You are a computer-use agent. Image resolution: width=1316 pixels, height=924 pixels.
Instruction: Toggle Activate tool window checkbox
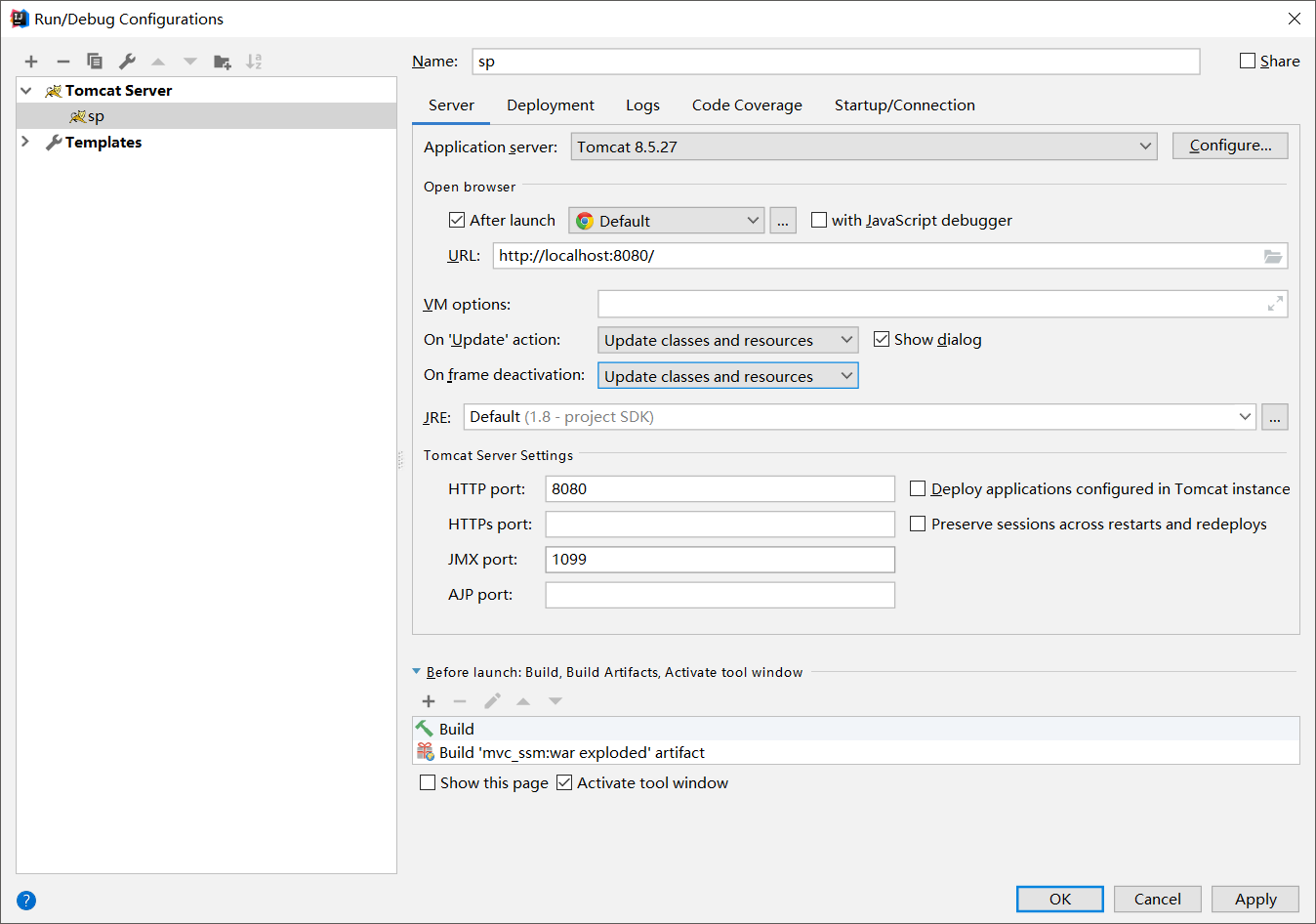(x=564, y=782)
